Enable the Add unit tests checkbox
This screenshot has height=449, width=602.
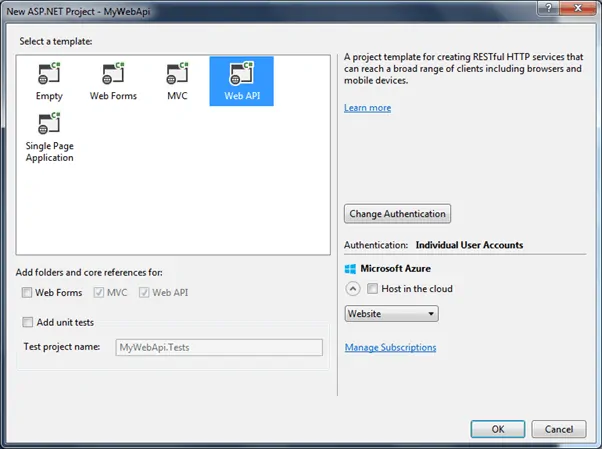pos(27,322)
